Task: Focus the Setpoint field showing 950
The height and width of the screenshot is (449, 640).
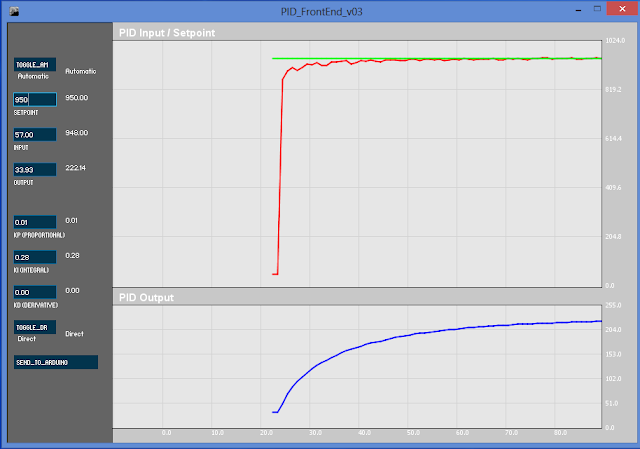Action: pos(35,100)
